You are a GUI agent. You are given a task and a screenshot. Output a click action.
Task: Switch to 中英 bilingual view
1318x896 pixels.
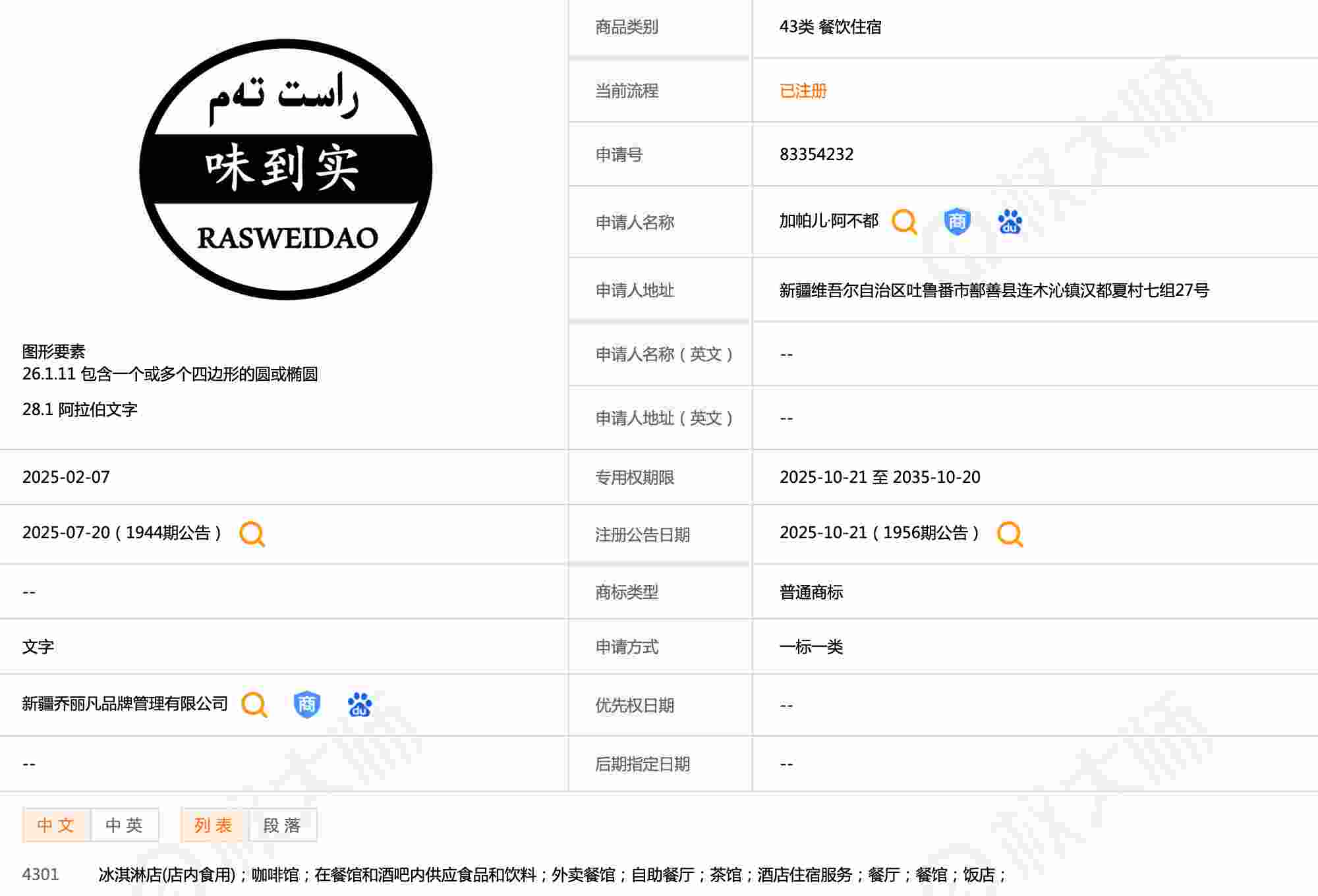125,825
